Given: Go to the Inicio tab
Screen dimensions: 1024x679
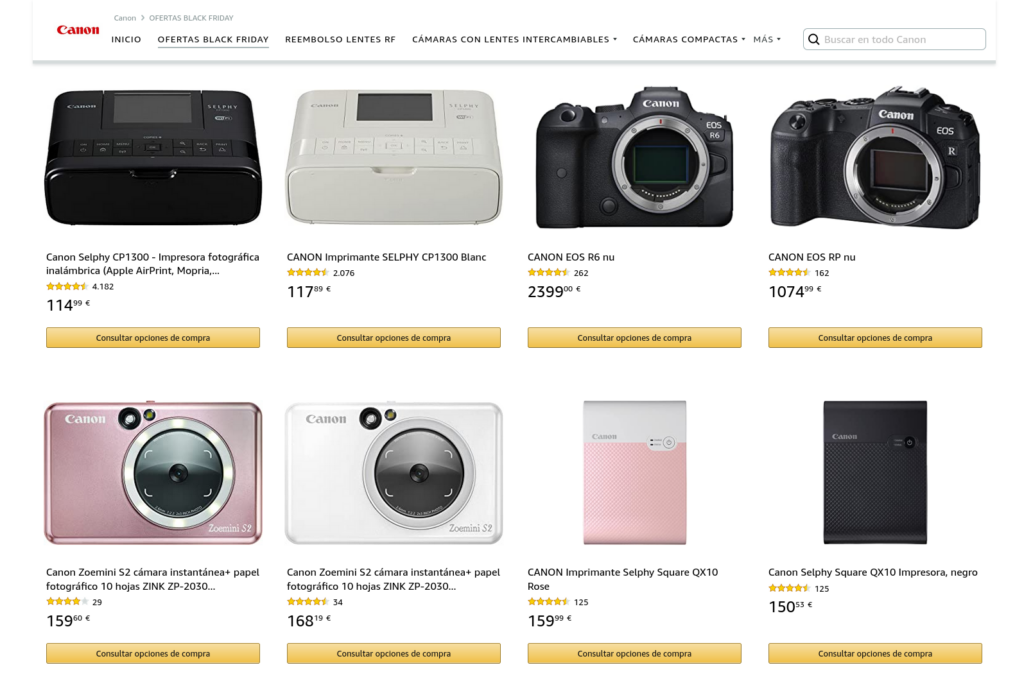Looking at the screenshot, I should 126,40.
